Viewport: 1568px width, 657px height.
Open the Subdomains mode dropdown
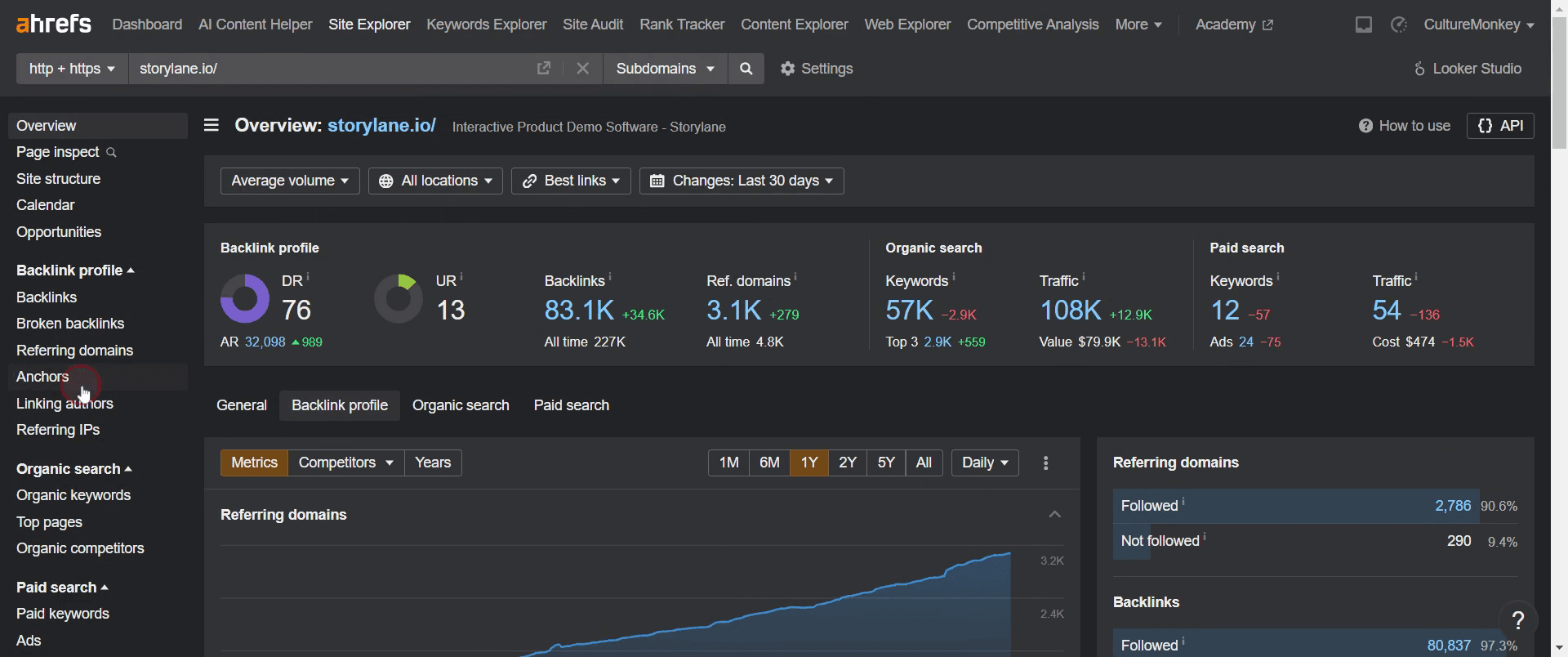[x=665, y=69]
